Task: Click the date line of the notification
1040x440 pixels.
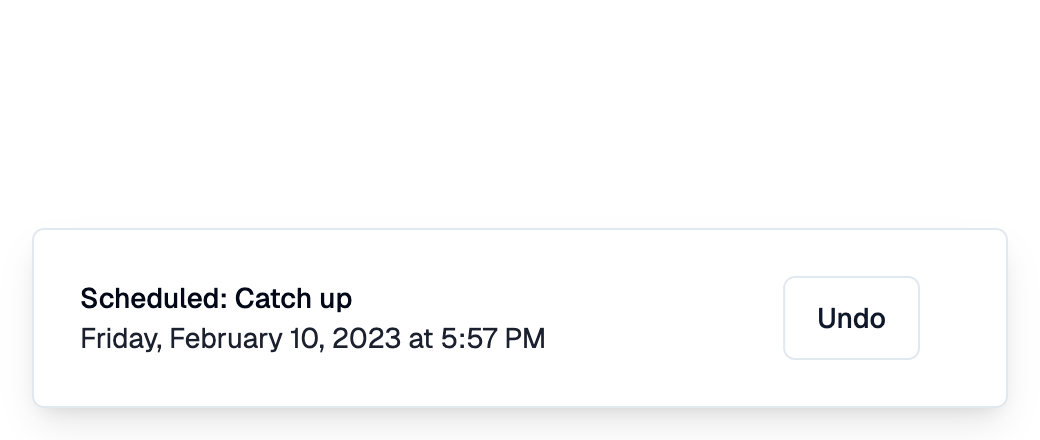Action: [312, 338]
